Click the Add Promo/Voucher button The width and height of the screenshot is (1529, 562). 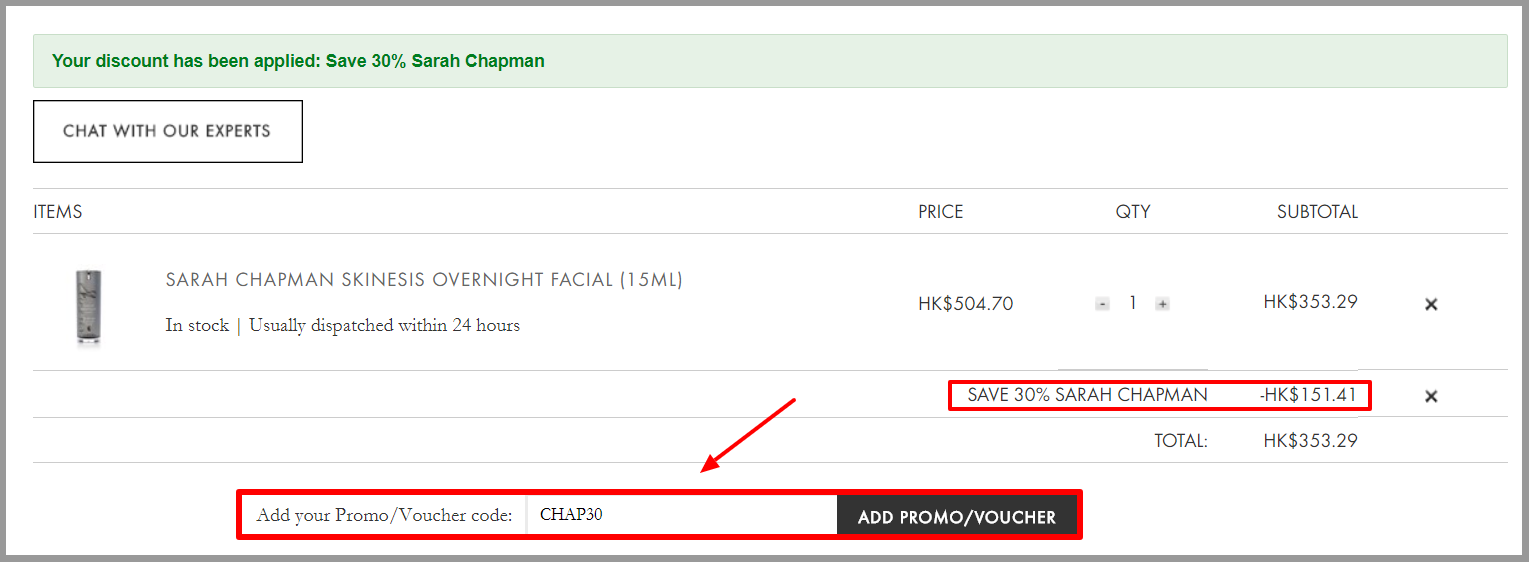pyautogui.click(x=957, y=516)
